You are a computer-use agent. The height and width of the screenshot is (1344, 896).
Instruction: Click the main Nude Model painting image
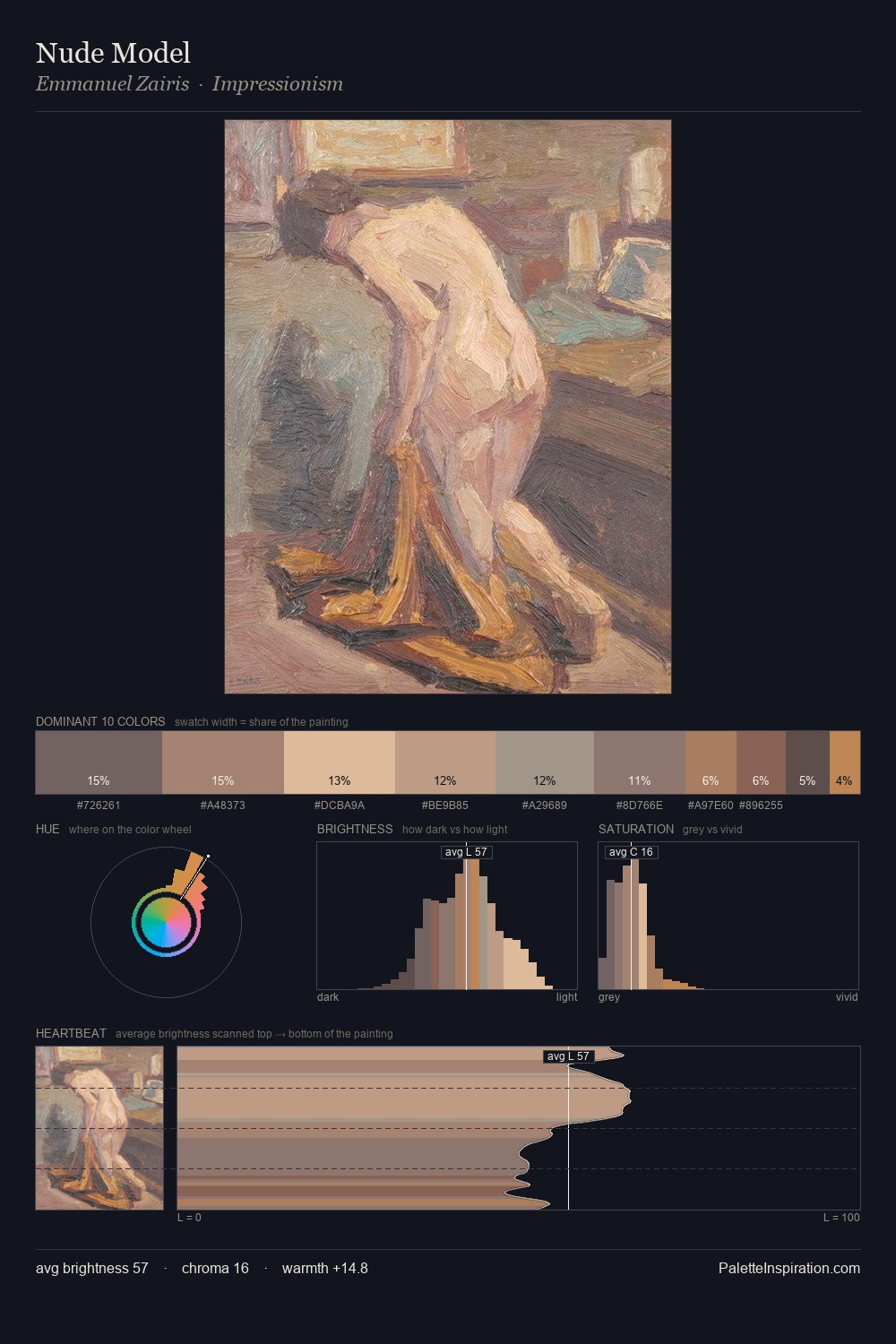(x=448, y=407)
